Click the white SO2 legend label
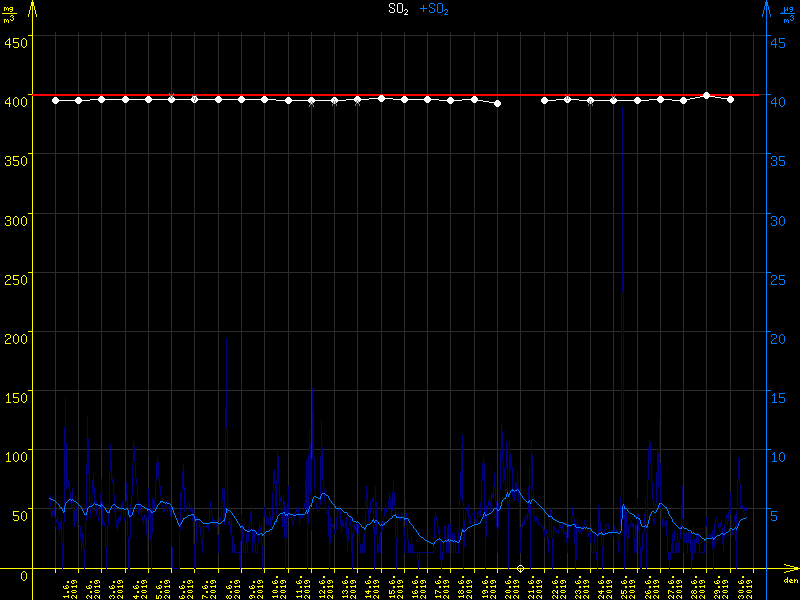 coord(397,9)
